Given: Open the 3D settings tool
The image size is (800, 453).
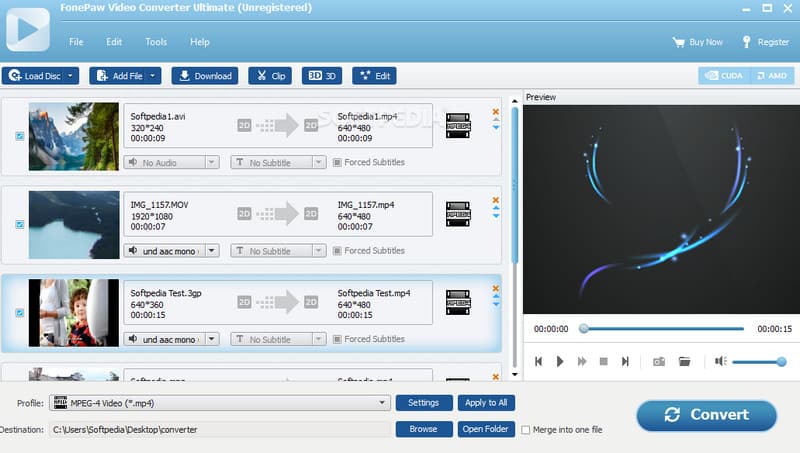Looking at the screenshot, I should coord(323,75).
